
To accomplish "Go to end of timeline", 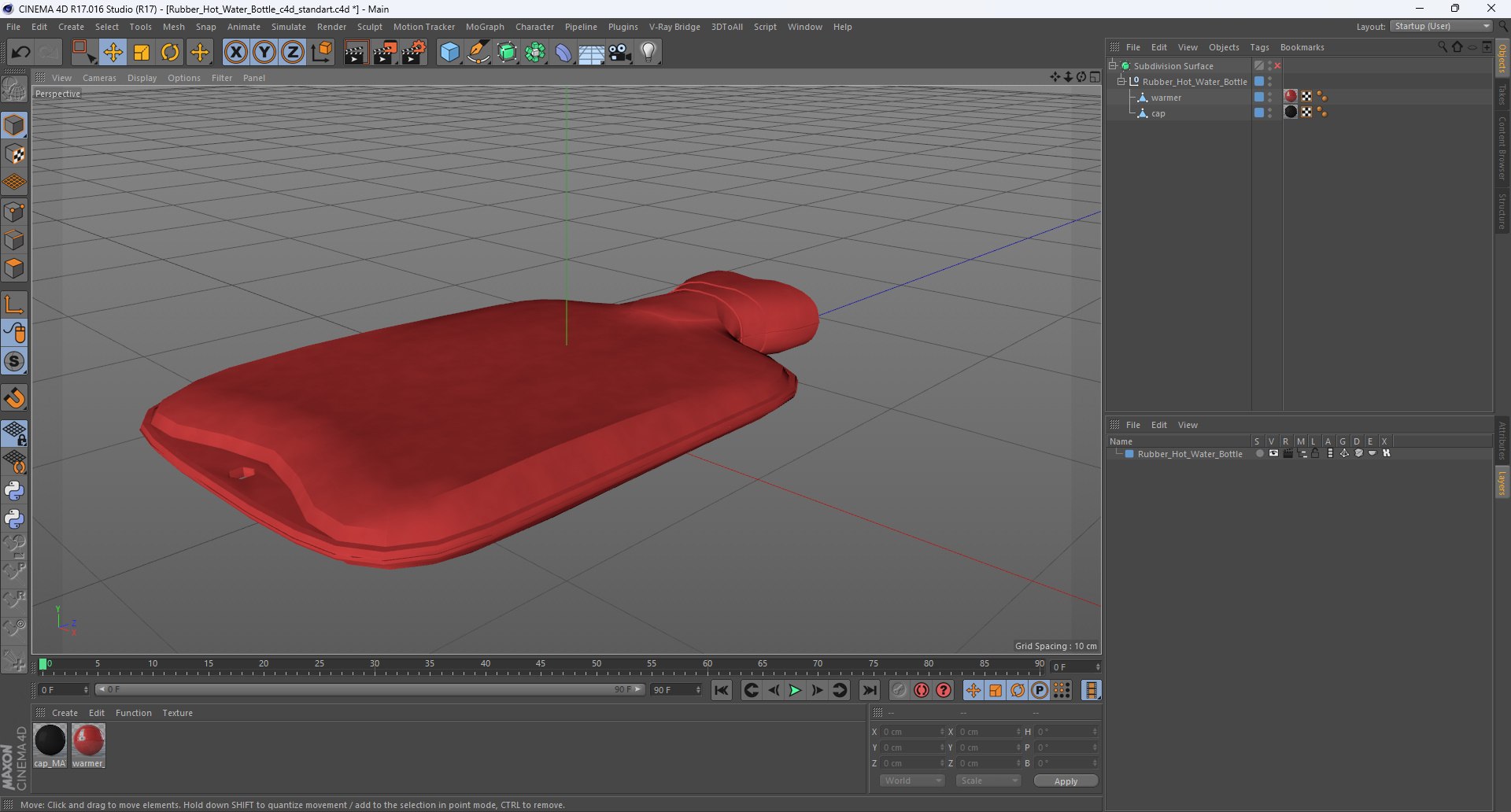I will click(869, 690).
